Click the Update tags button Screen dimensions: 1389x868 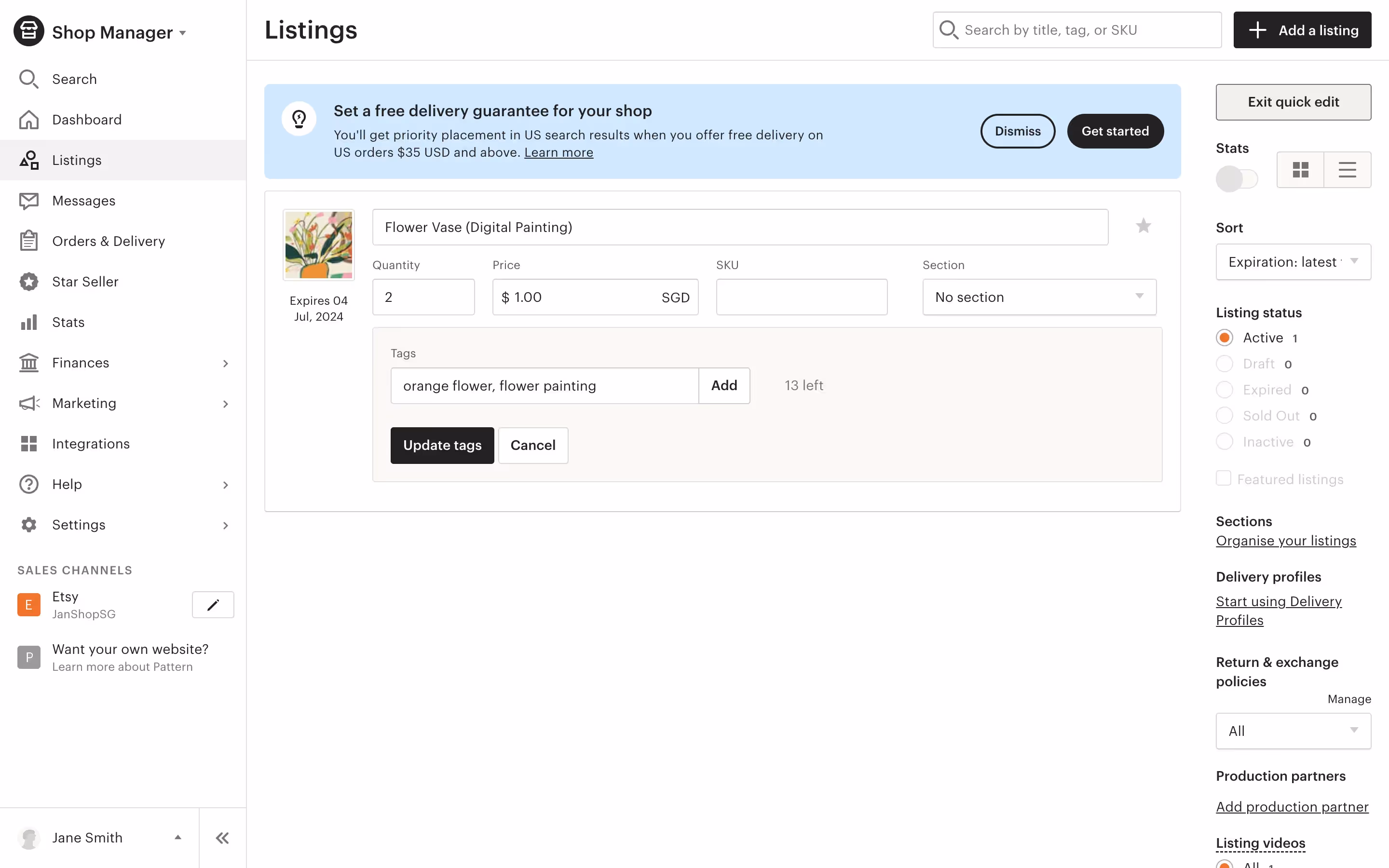tap(442, 446)
